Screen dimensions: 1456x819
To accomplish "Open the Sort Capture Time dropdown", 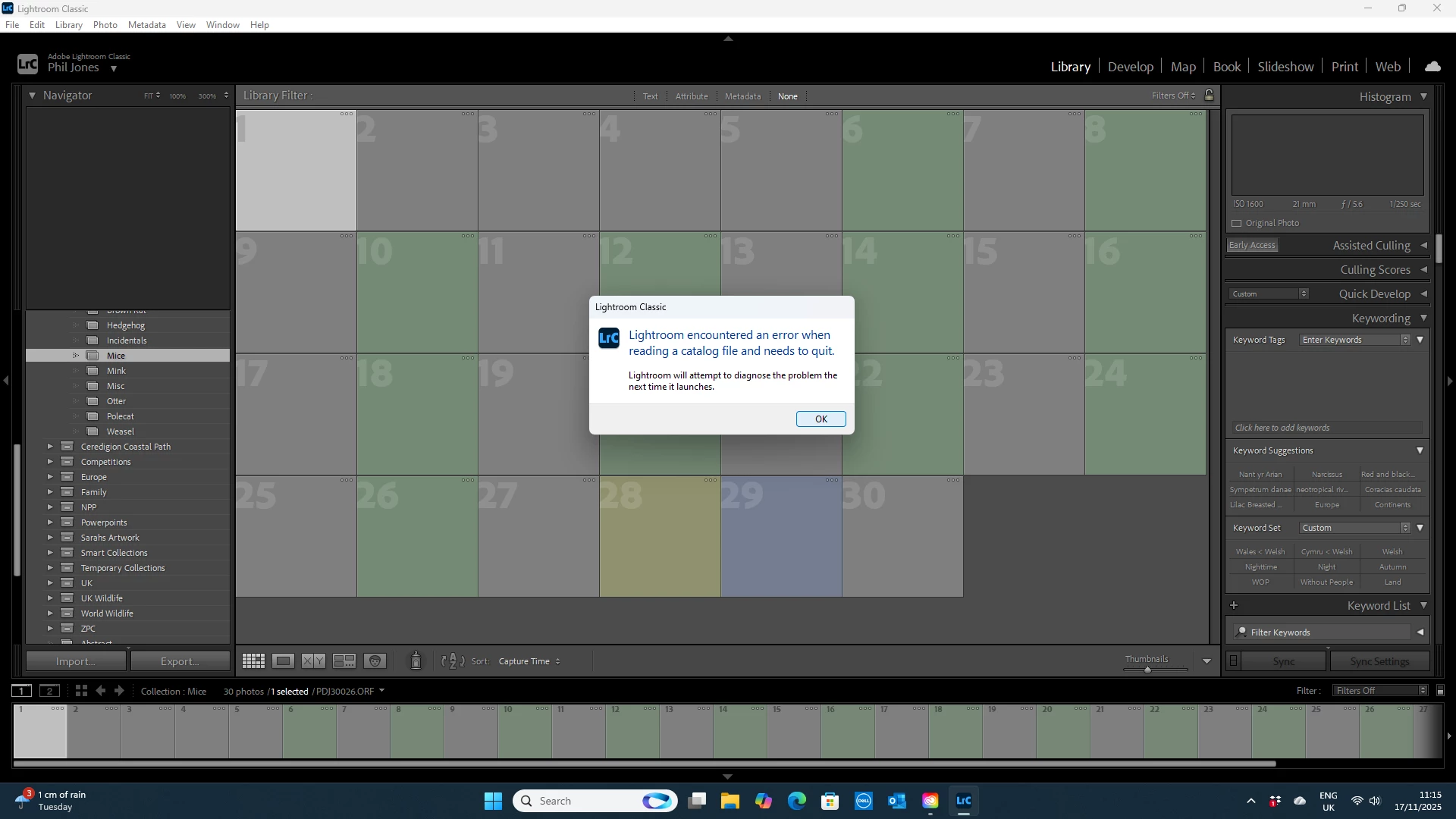I will tap(529, 661).
